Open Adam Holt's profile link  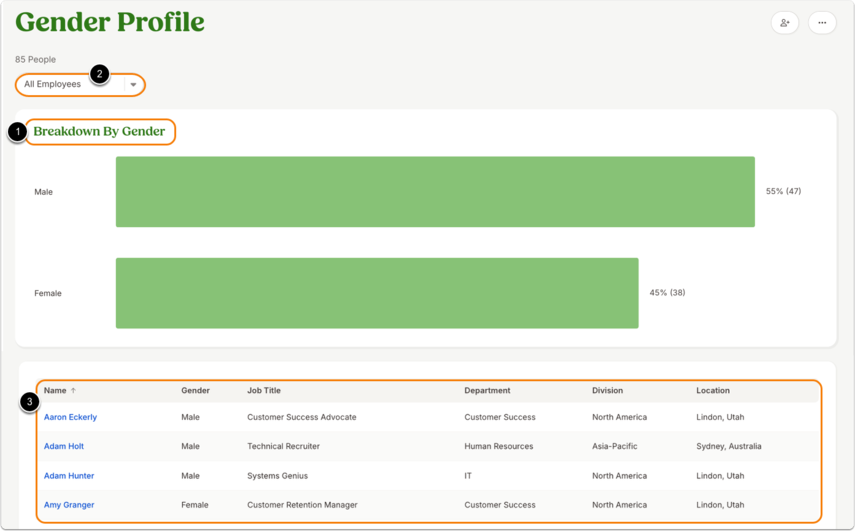[x=64, y=446]
